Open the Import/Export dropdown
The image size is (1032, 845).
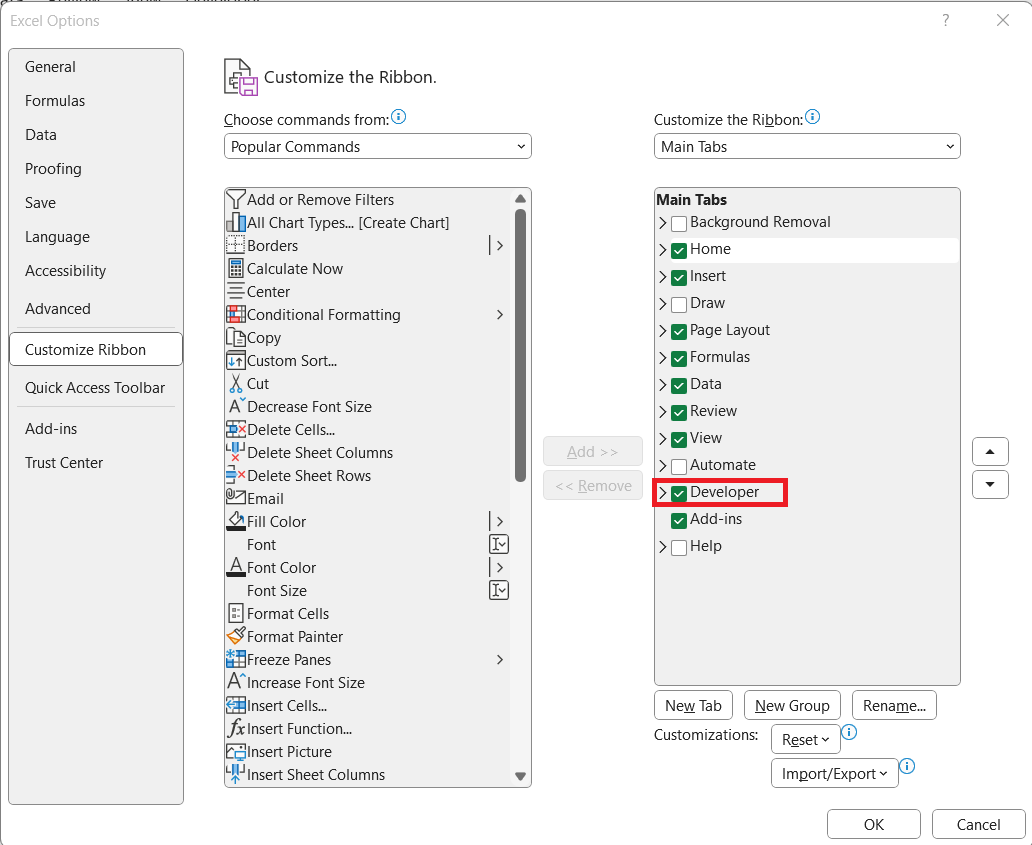point(835,773)
